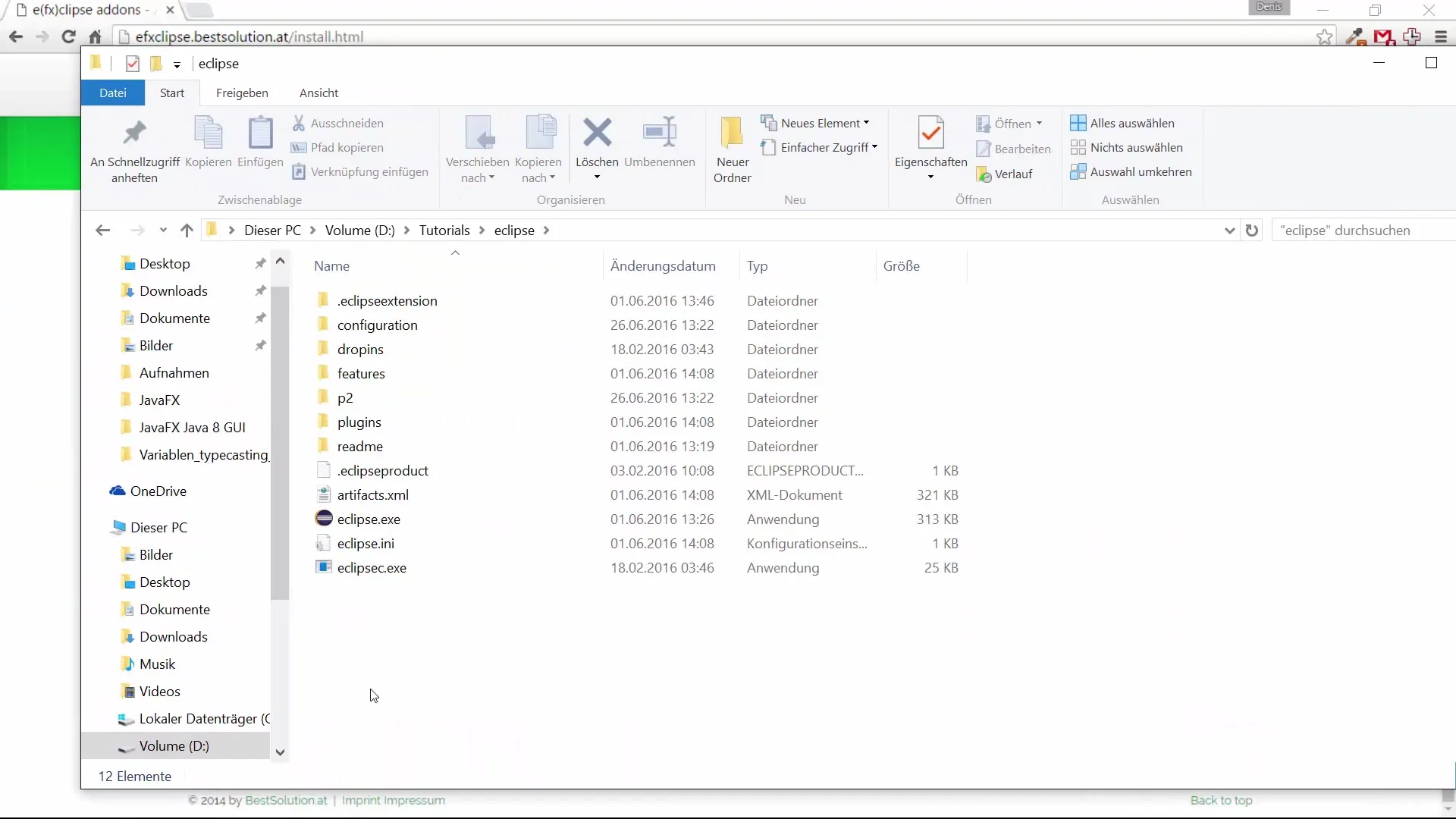Click Bearbeiten in ribbon

pyautogui.click(x=1014, y=149)
